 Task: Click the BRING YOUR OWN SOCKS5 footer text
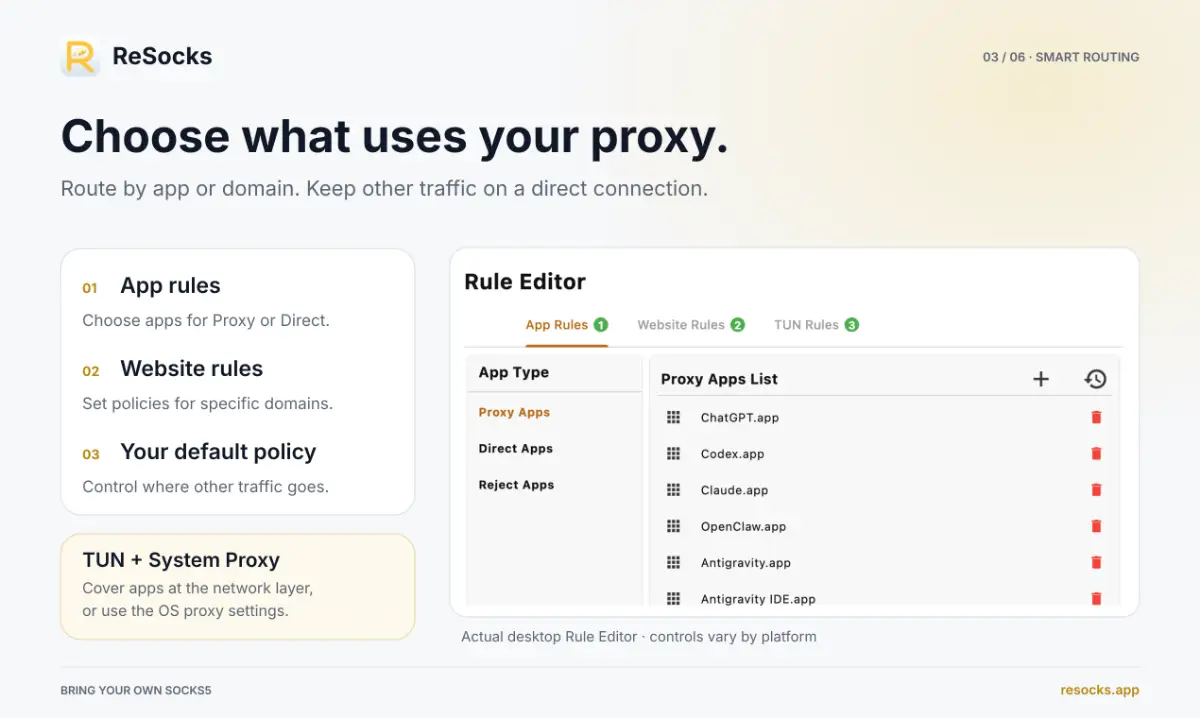point(136,690)
